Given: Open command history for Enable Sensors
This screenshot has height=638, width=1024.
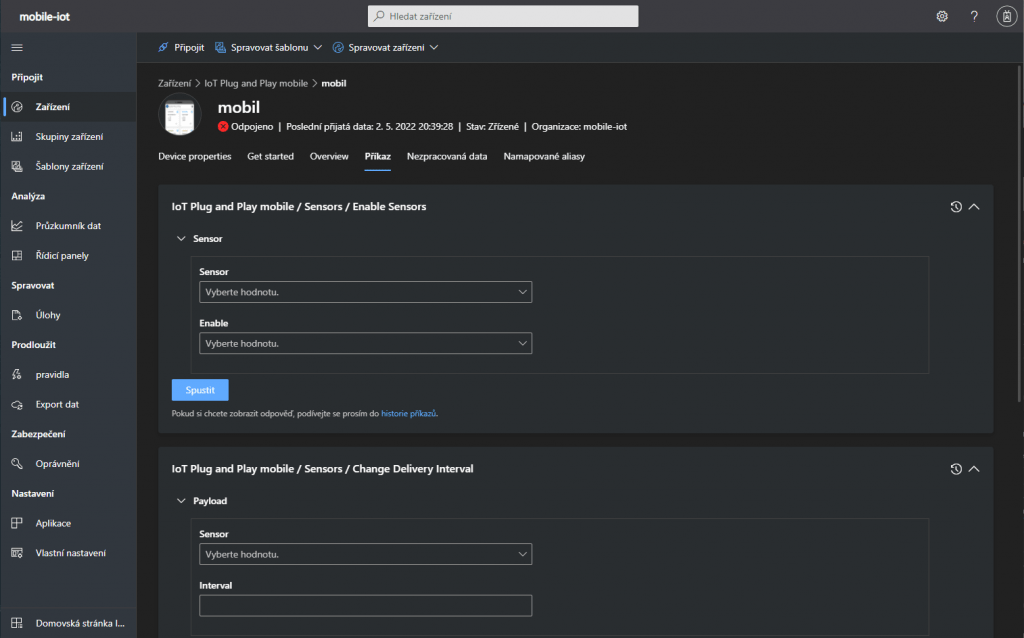Looking at the screenshot, I should point(956,207).
